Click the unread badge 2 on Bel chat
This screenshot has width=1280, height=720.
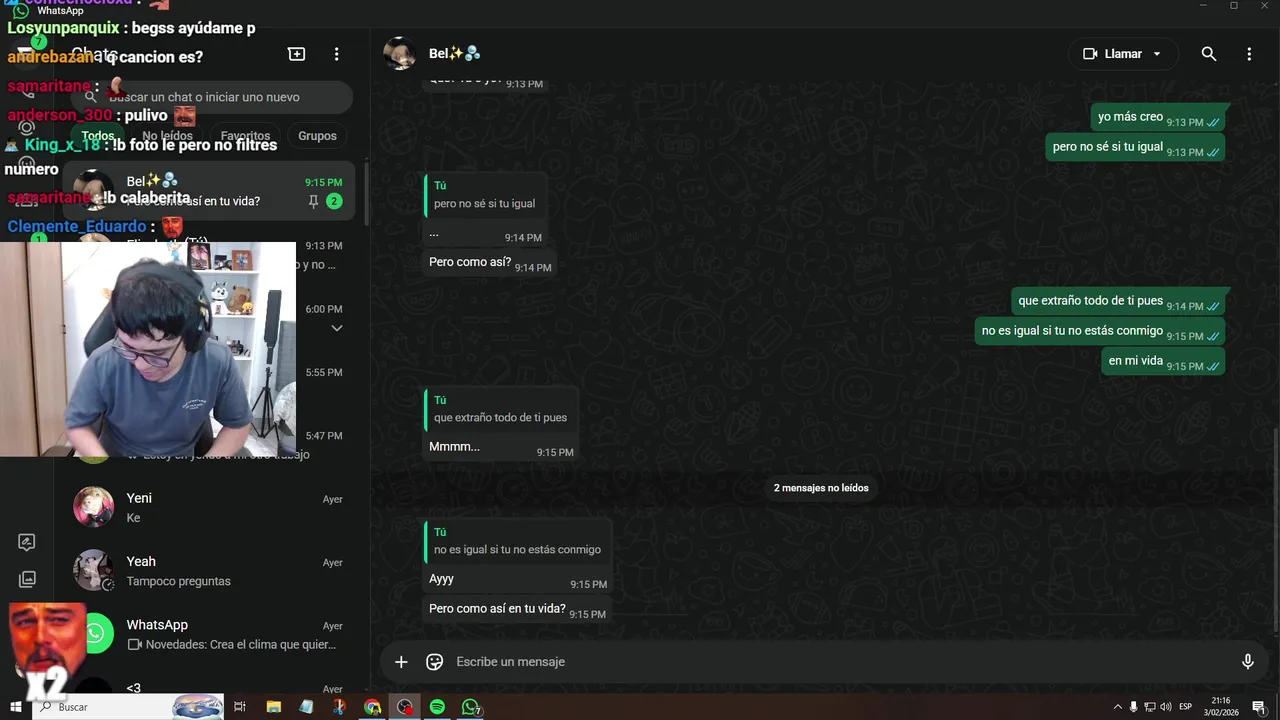pyautogui.click(x=334, y=201)
